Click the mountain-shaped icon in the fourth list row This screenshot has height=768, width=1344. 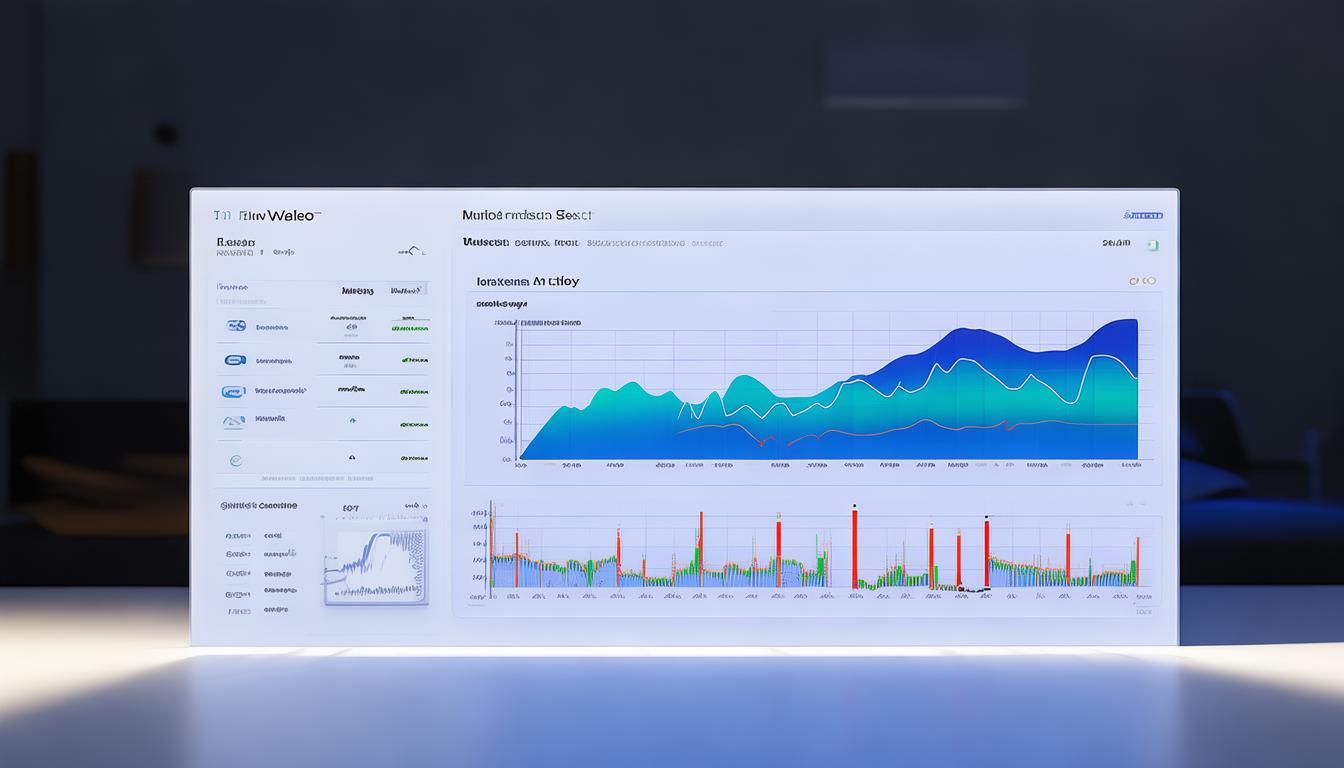[234, 422]
